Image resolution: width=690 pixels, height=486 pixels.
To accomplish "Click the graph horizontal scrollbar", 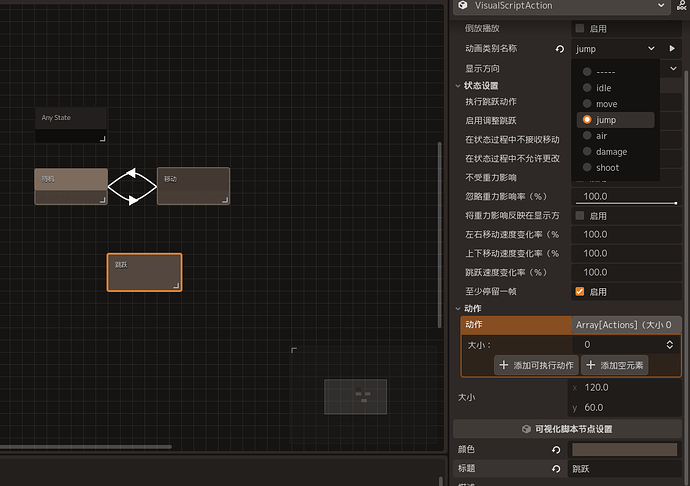I will (x=86, y=447).
